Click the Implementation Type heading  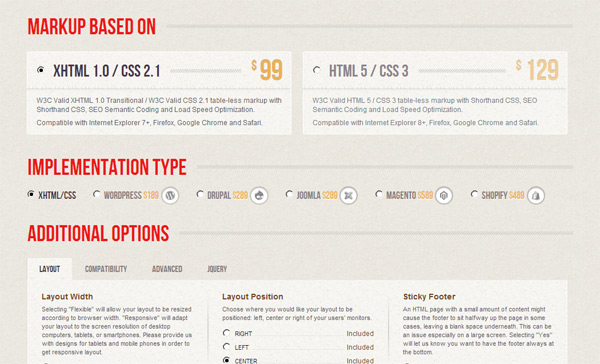107,167
